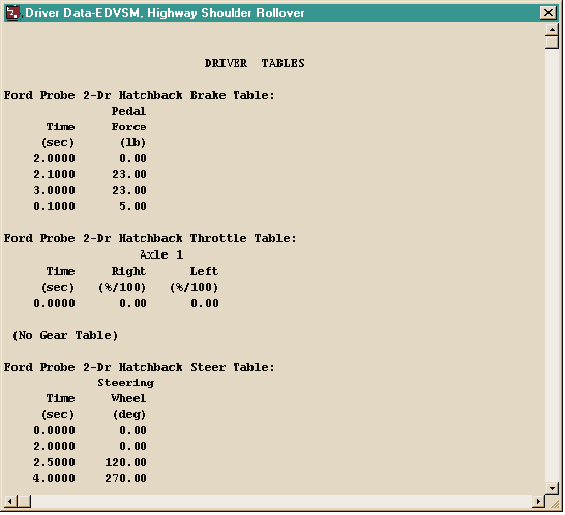Click steering wheel value 270.00
Viewport: 565px width, 515px height.
[x=126, y=478]
